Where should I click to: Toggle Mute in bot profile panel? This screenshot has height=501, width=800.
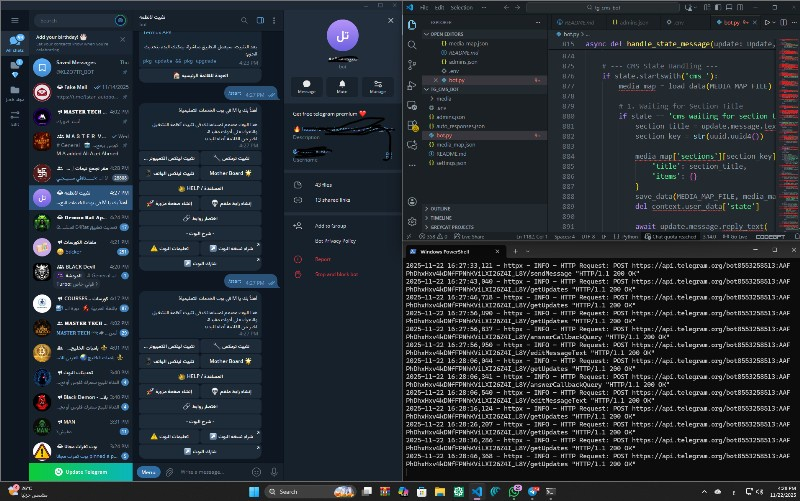pyautogui.click(x=341, y=87)
